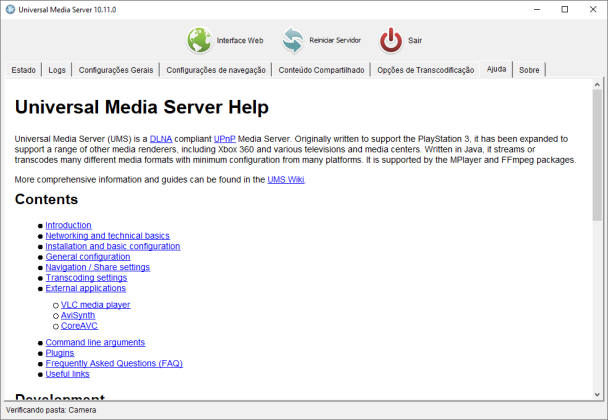Click the Reiniciar Servidor arrows icon
This screenshot has width=608, height=420.
point(292,41)
